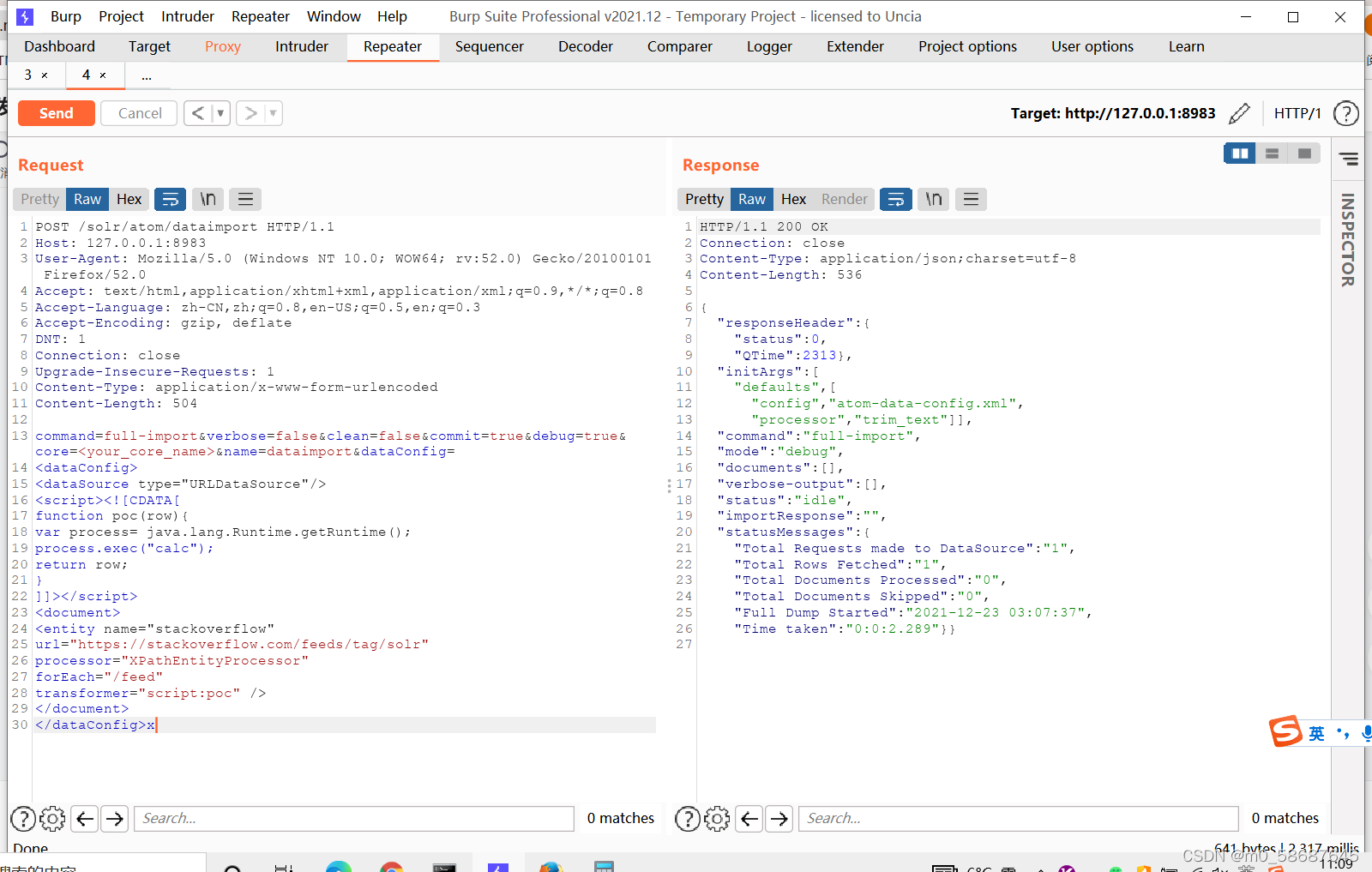Switch to the Extender tab

(855, 46)
